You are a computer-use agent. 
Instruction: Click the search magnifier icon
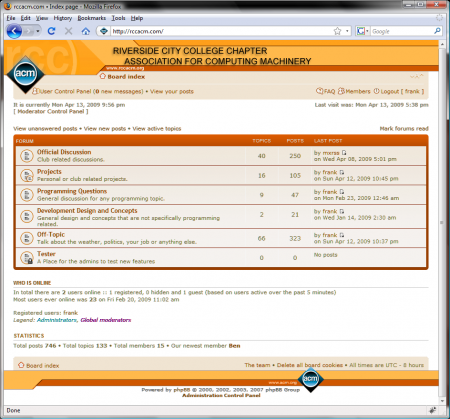click(437, 31)
